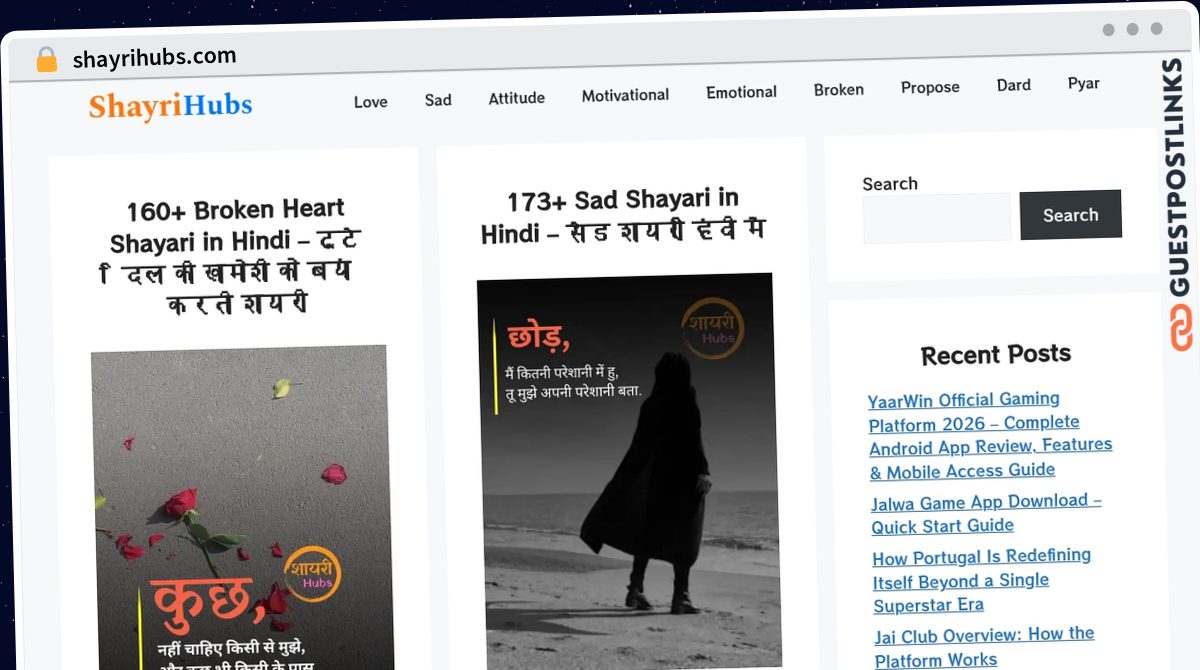
Task: Go to the Dard category
Action: point(1013,85)
